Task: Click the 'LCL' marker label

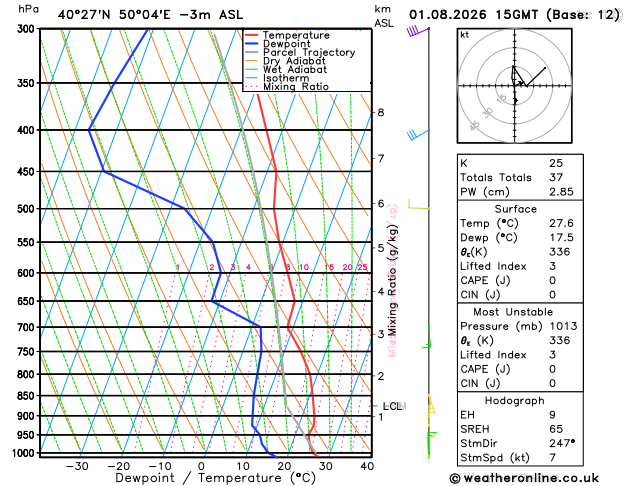Action: click(394, 406)
